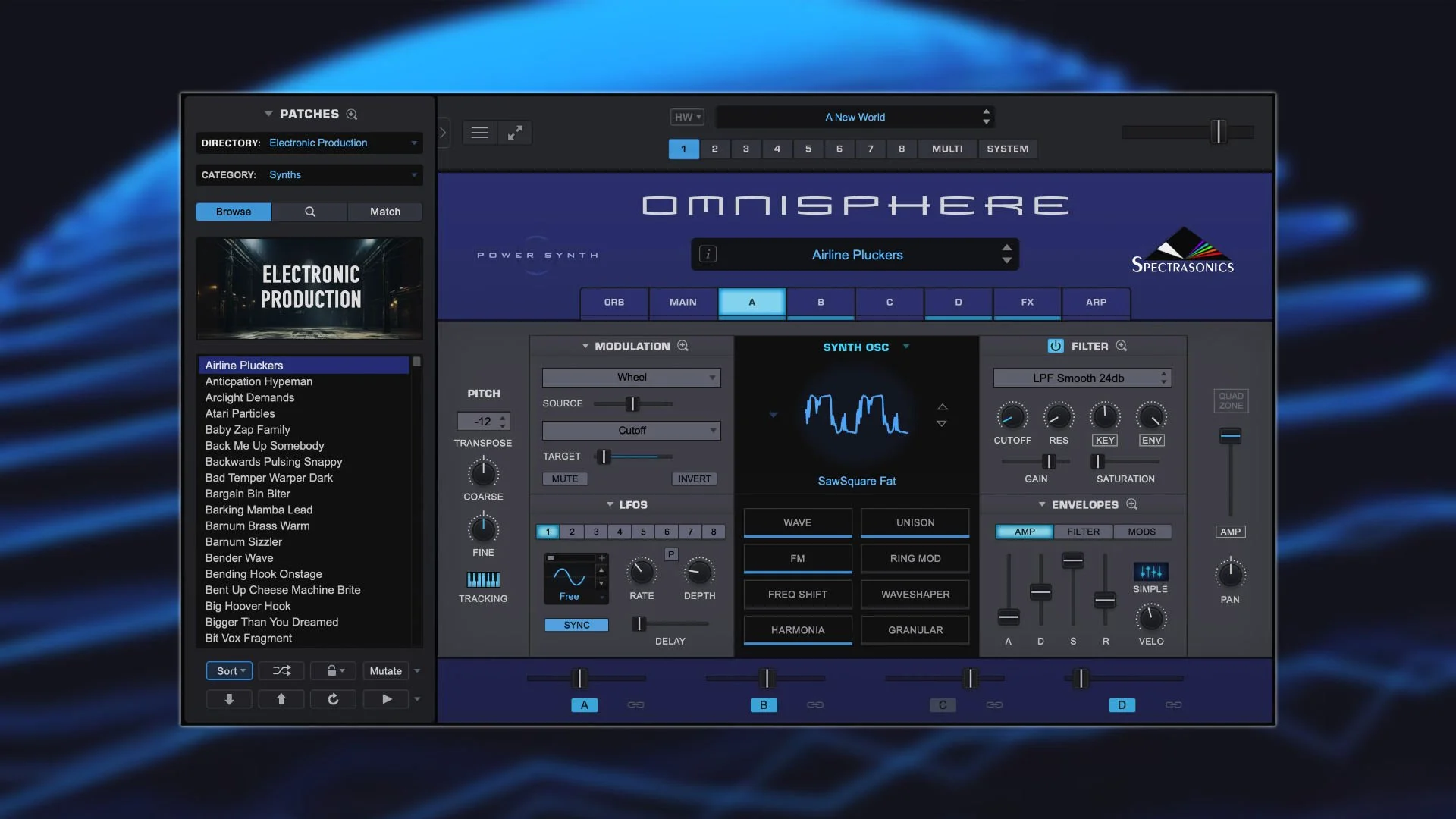This screenshot has width=1456, height=819.
Task: Toggle the modulation INVERT button
Action: click(x=694, y=479)
